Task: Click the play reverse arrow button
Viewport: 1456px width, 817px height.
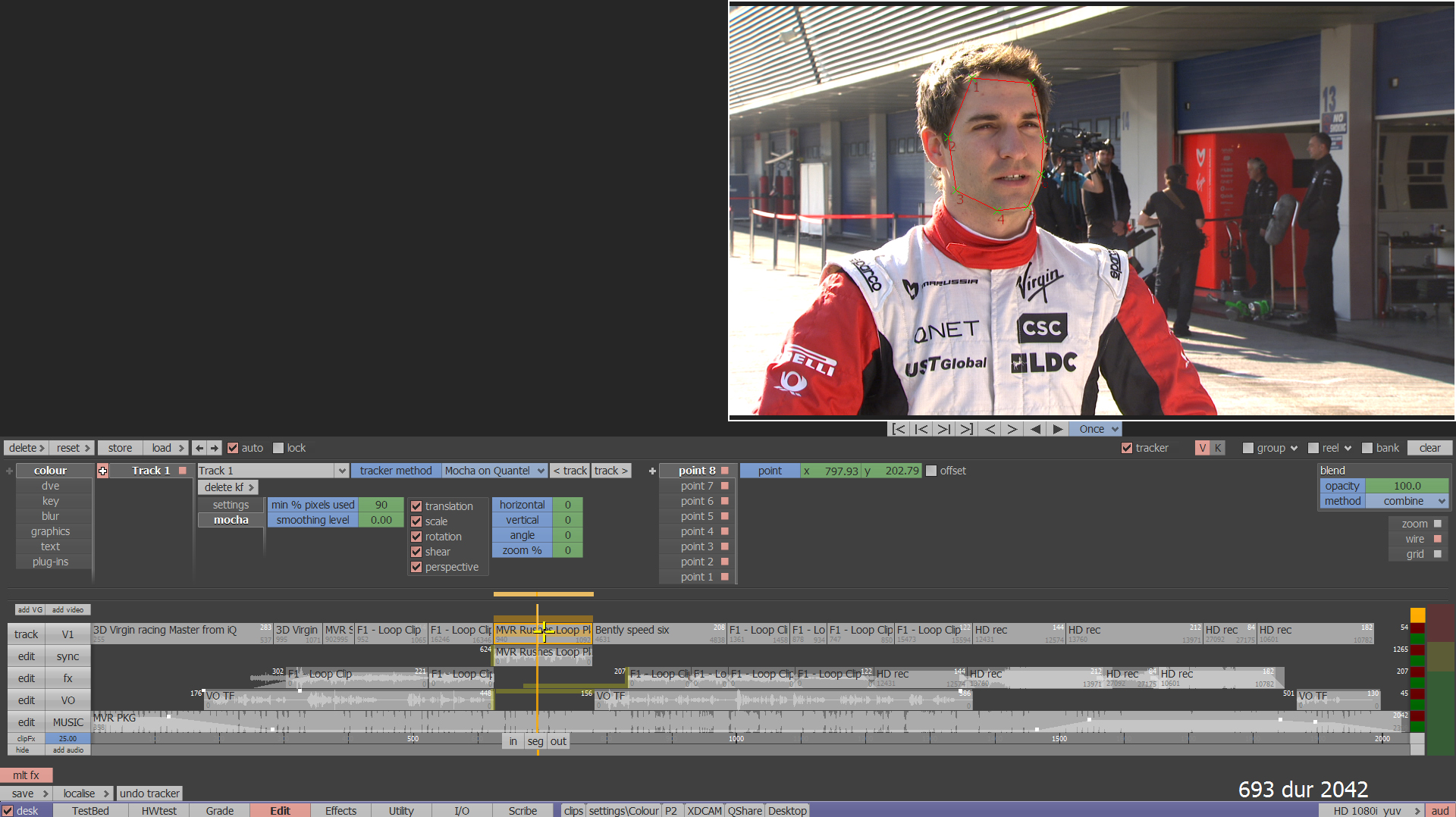Action: [x=1035, y=429]
